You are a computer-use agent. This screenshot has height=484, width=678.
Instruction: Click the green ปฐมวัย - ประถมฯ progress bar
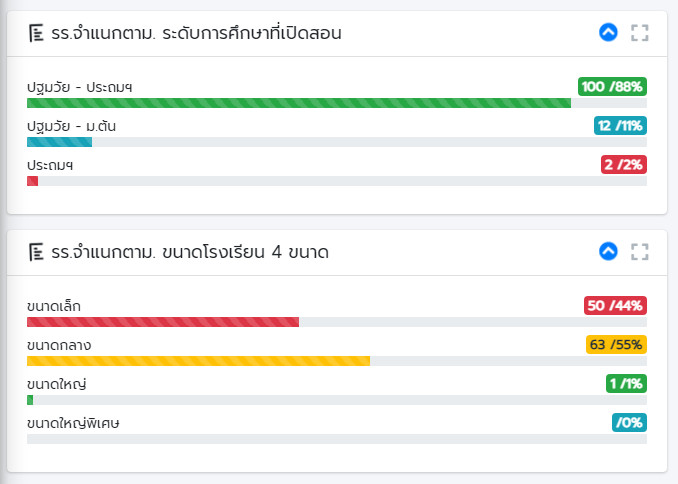tap(299, 103)
